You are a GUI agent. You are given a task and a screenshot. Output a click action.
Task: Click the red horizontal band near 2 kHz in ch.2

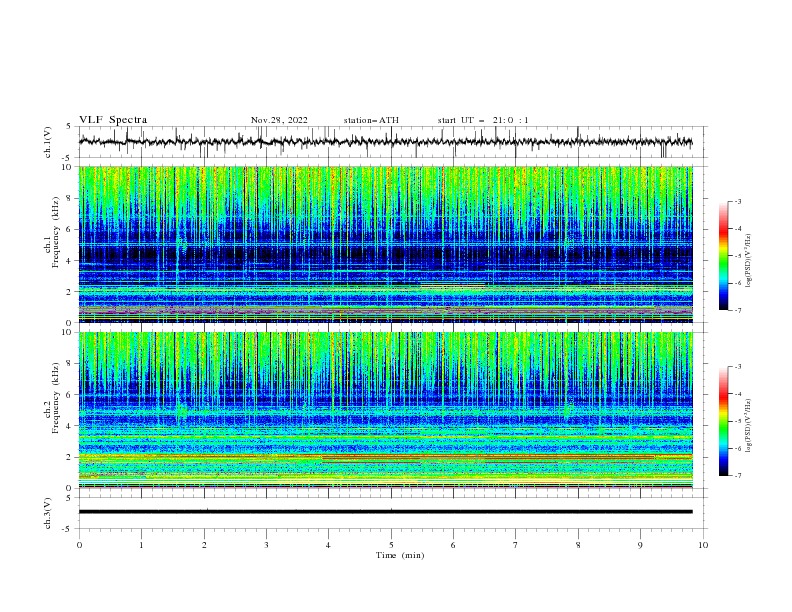coord(488,457)
